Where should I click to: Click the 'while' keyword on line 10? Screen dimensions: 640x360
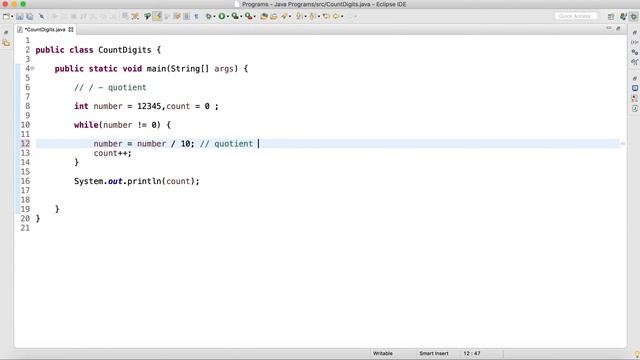pyautogui.click(x=86, y=125)
